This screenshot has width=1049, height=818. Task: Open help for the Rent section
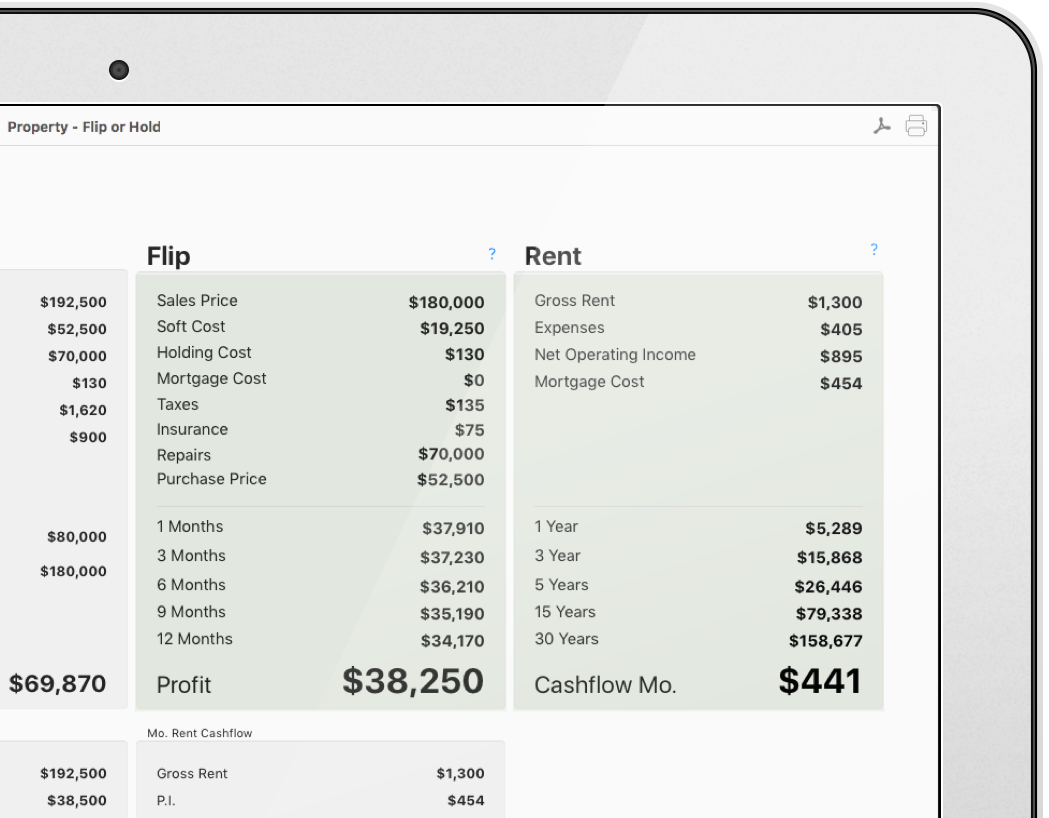[x=874, y=249]
